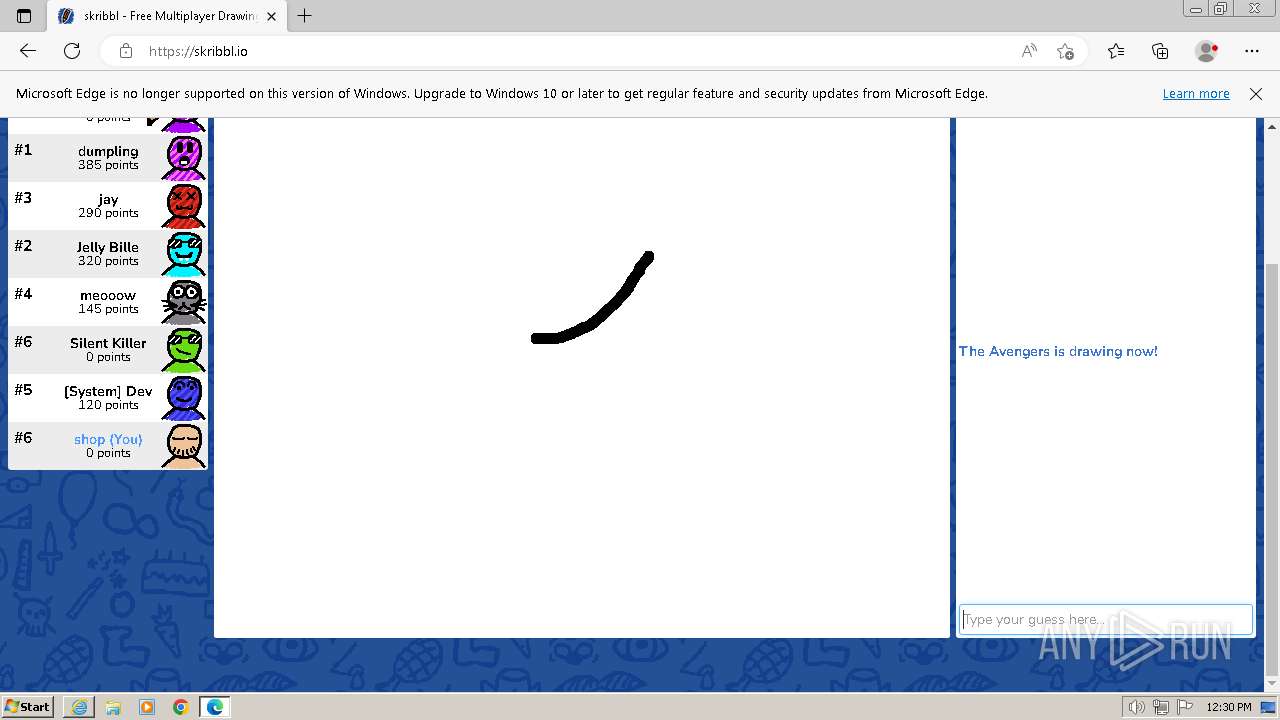The height and width of the screenshot is (720, 1280).
Task: Select player name dumpling
Action: [x=108, y=151]
